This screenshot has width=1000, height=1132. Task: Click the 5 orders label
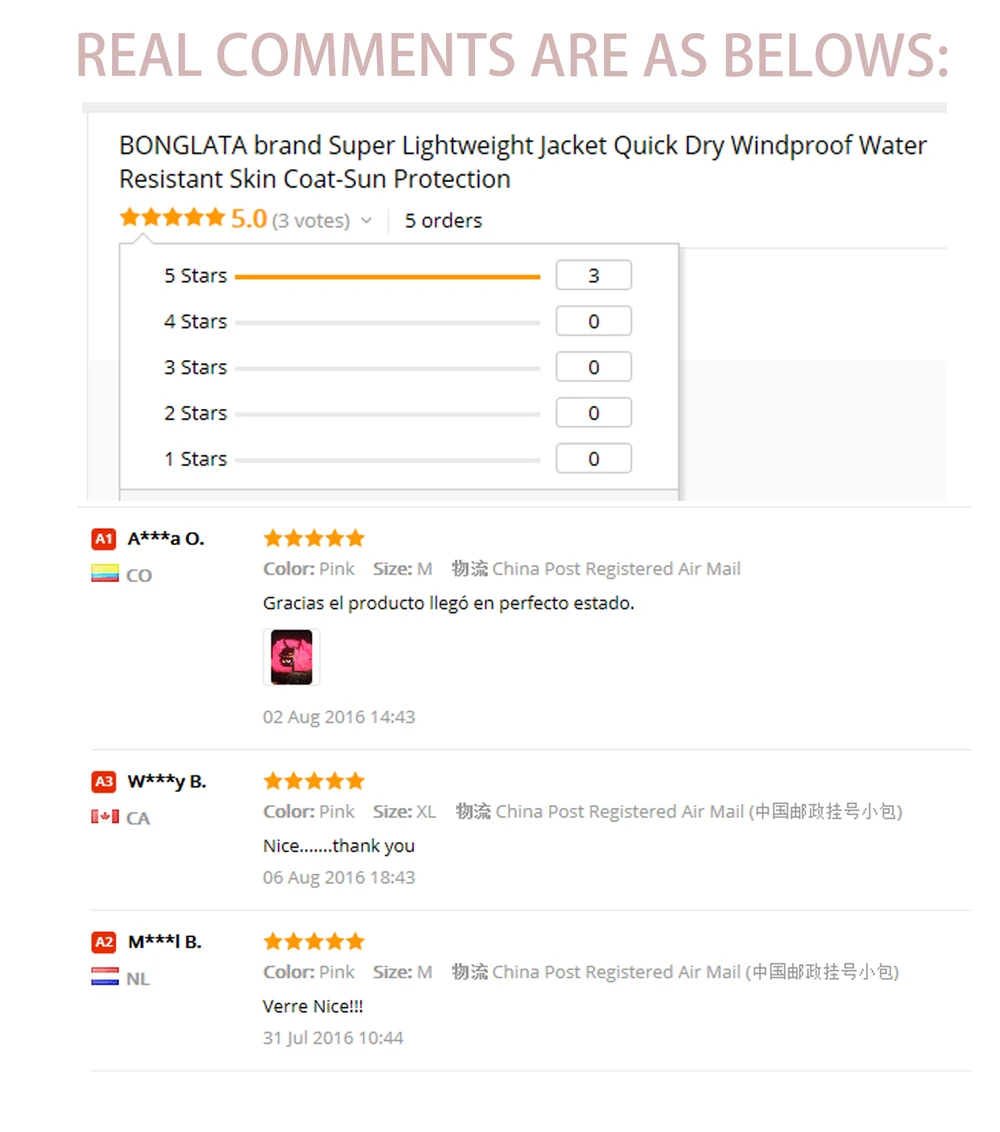point(443,221)
